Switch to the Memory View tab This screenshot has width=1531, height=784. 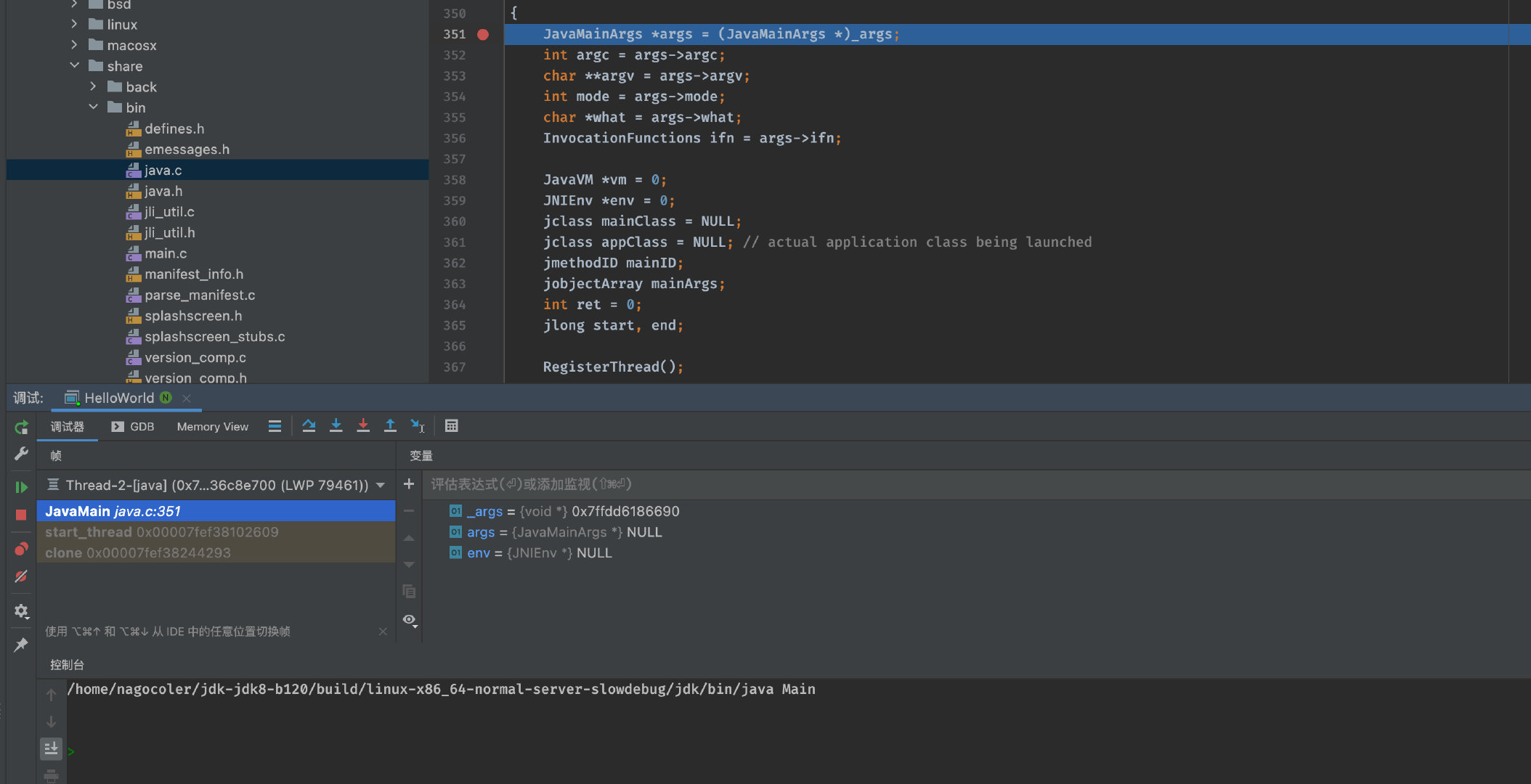click(x=212, y=427)
